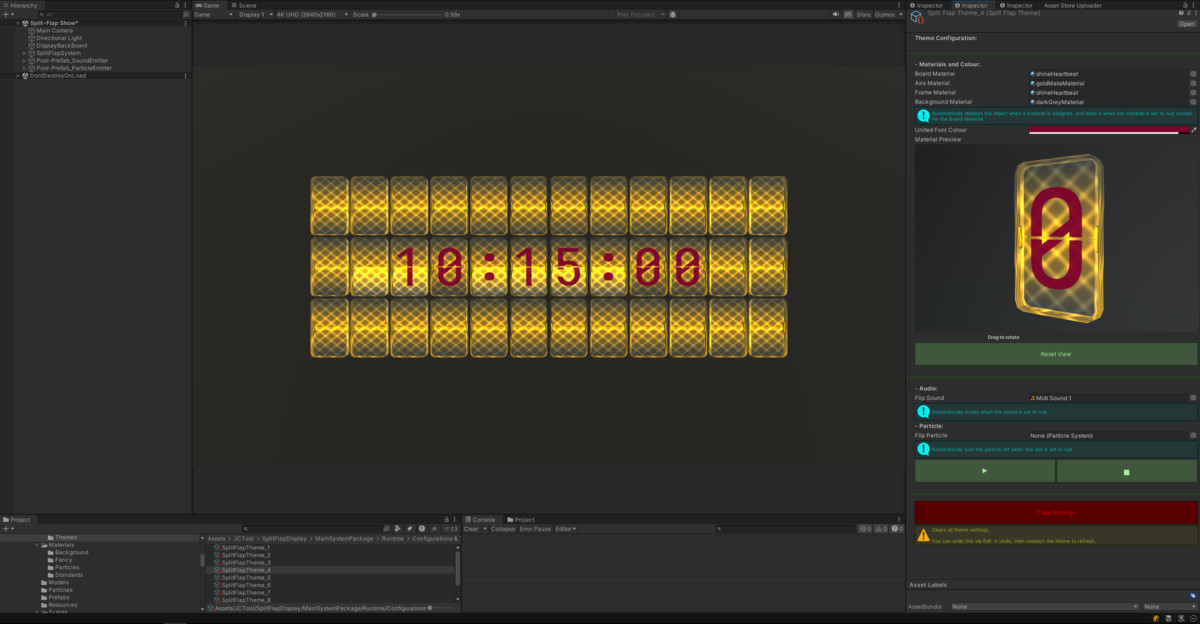Switch to the Scene tab
Viewport: 1200px width, 624px height.
click(244, 5)
